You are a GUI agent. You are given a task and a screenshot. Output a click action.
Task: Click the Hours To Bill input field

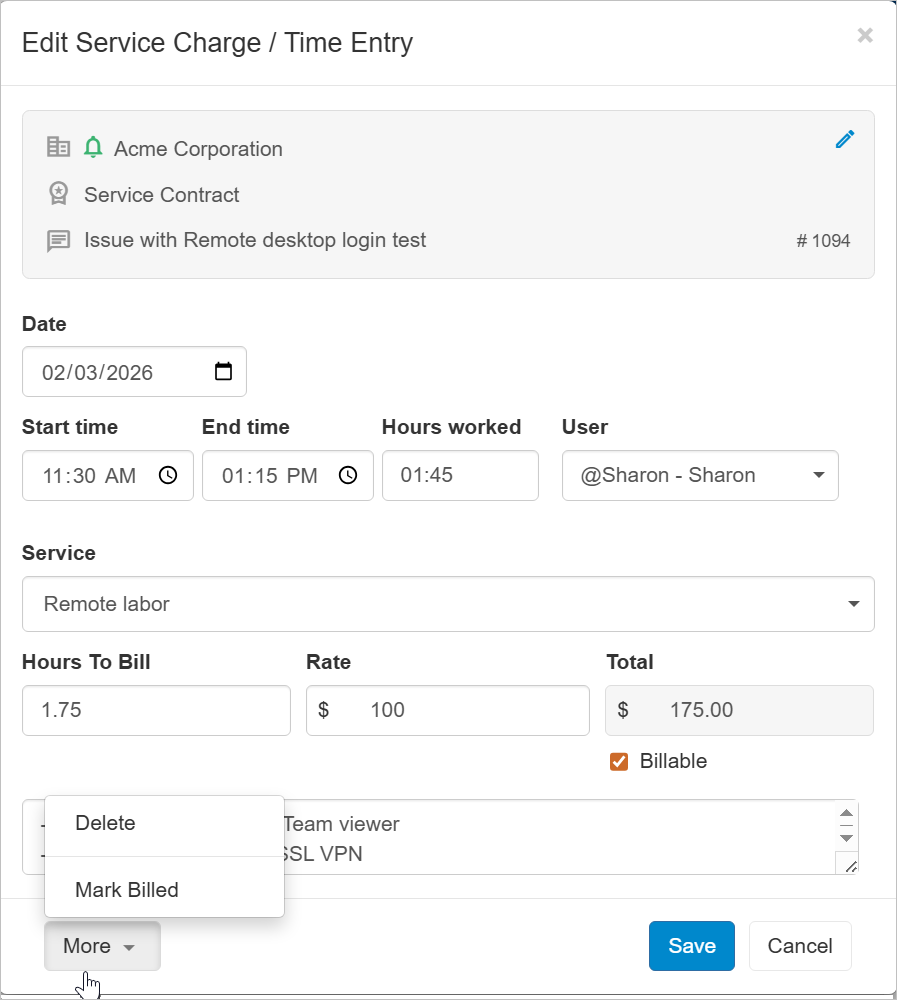click(155, 710)
